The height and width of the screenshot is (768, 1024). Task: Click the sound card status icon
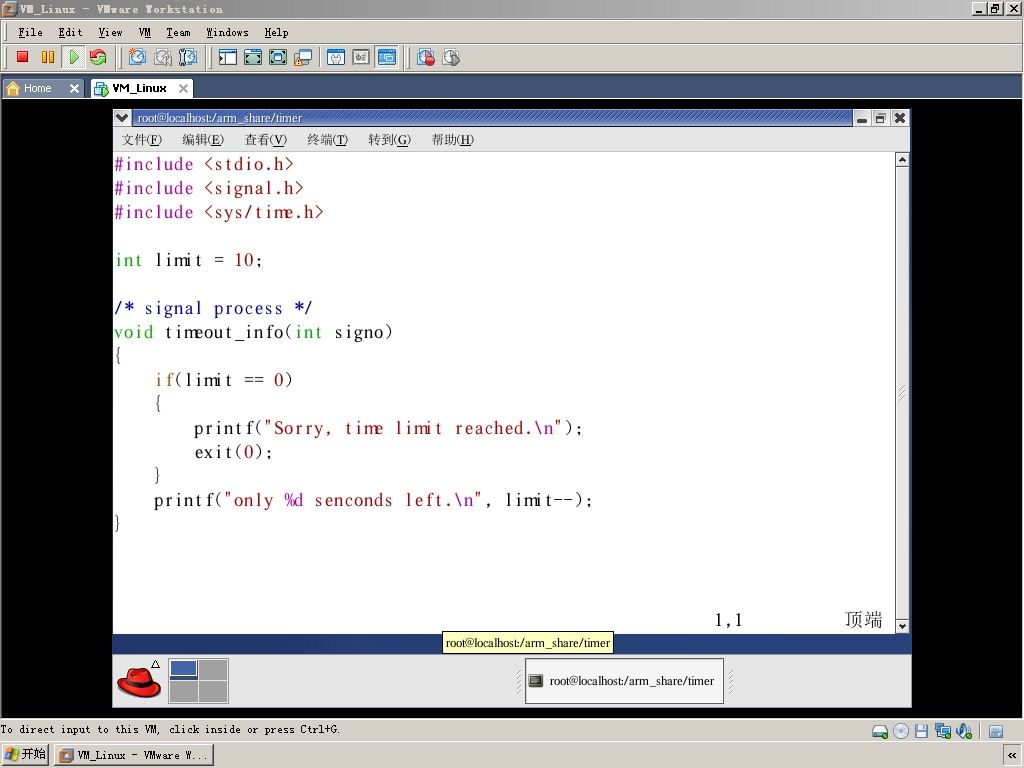pos(964,731)
